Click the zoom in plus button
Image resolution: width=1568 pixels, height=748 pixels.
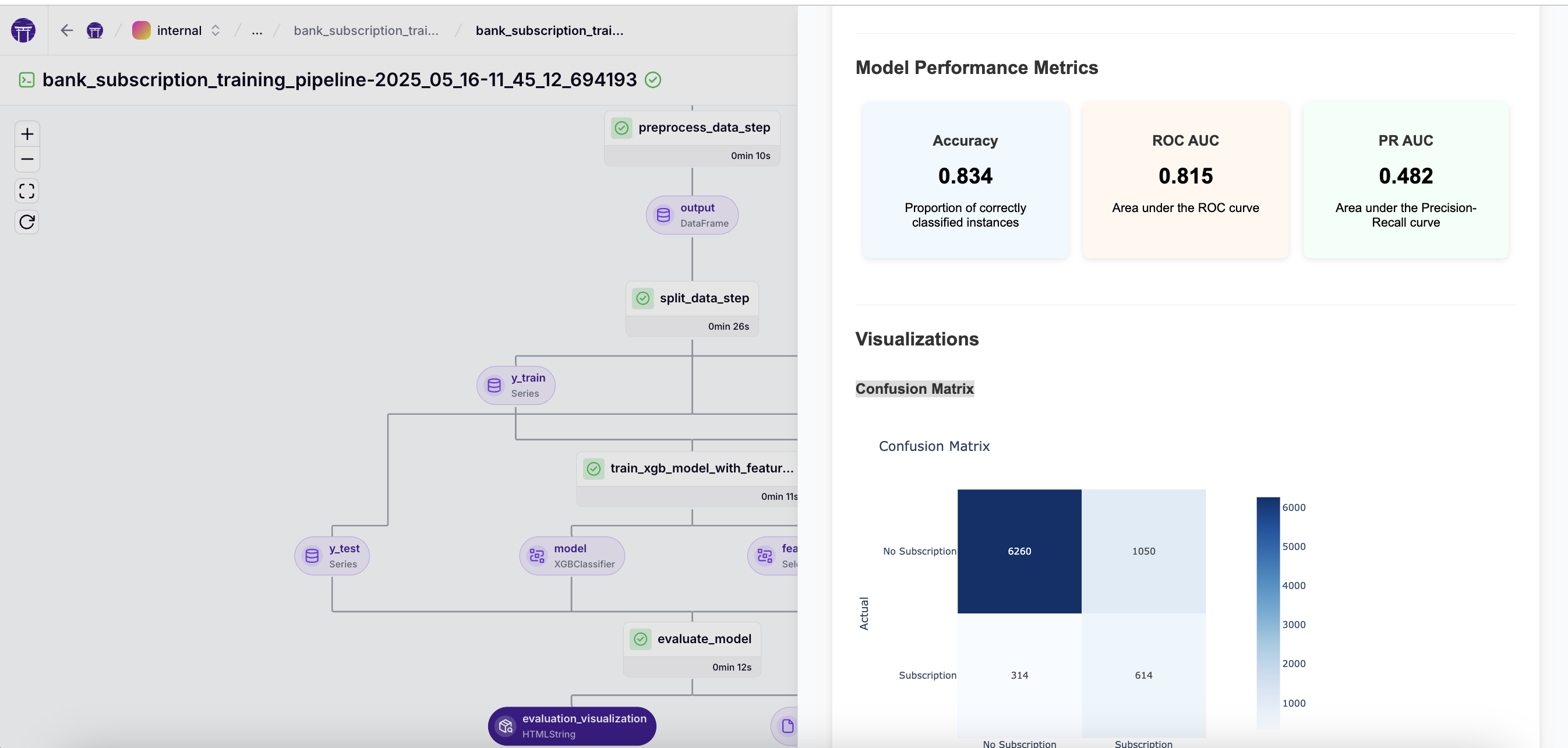(27, 134)
